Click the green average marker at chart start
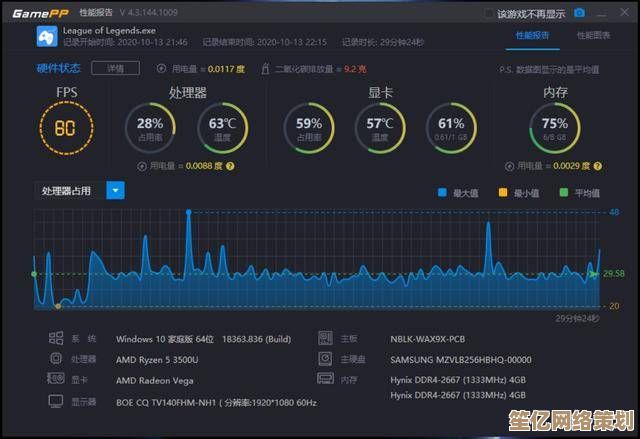640x439 pixels. (34, 274)
